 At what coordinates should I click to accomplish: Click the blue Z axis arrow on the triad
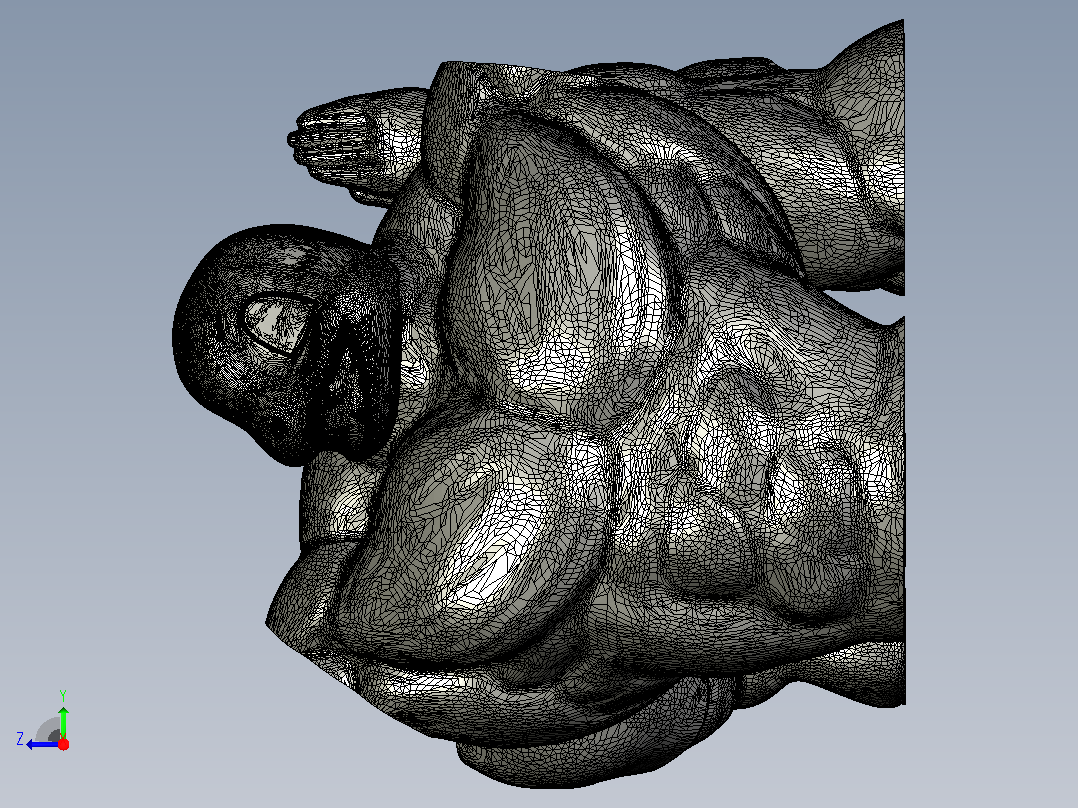43,745
